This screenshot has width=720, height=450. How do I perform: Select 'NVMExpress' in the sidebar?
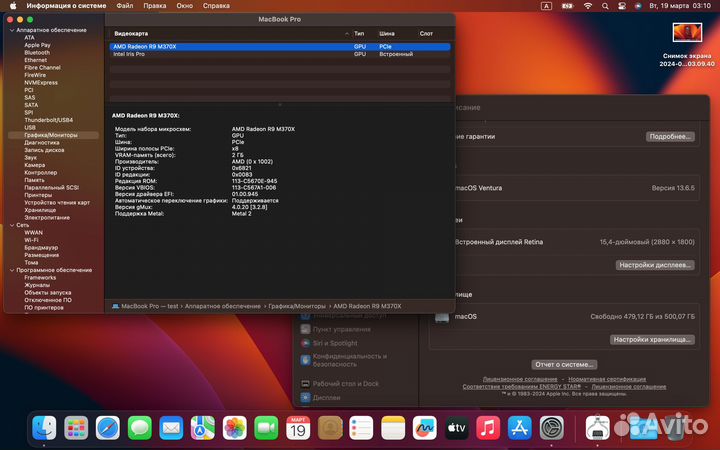pos(41,83)
